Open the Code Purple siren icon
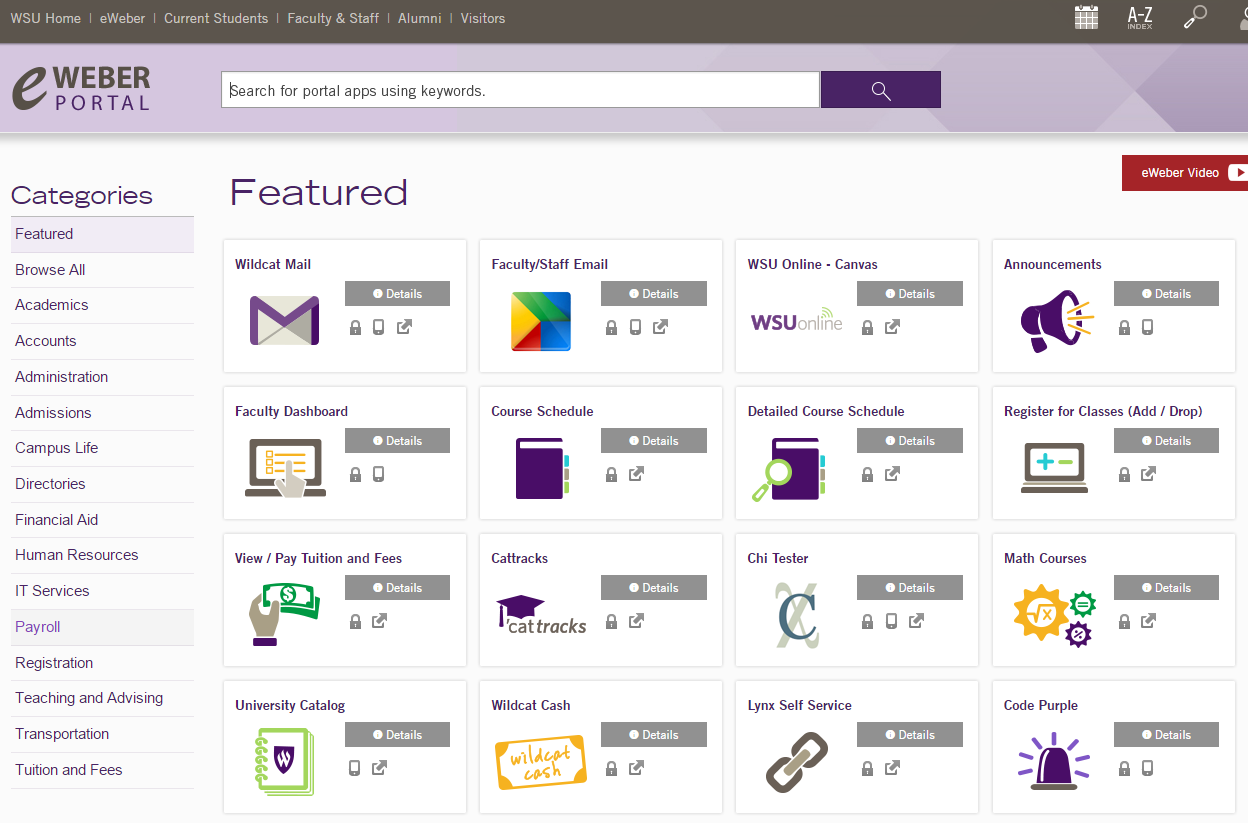This screenshot has height=823, width=1248. click(x=1053, y=762)
